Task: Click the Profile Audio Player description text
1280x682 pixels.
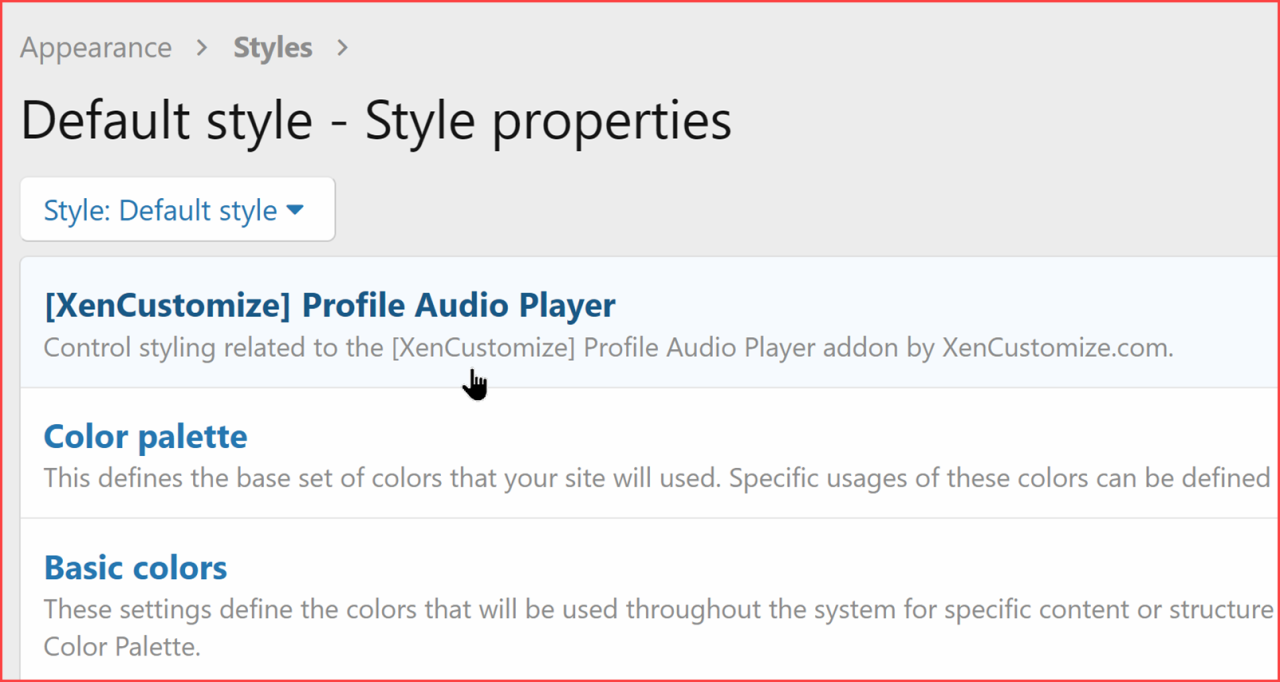Action: pyautogui.click(x=608, y=347)
